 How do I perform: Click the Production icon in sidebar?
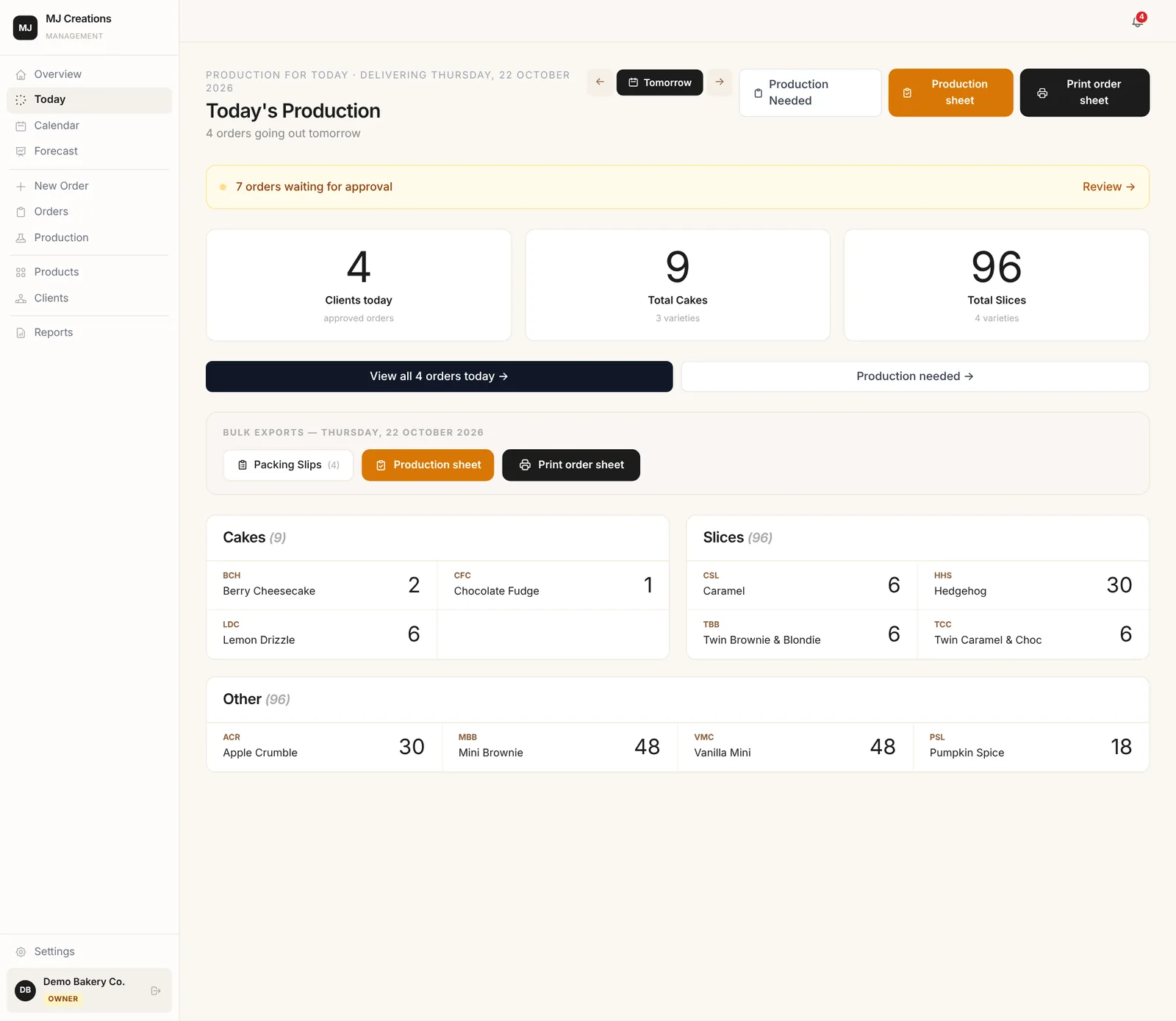tap(21, 238)
